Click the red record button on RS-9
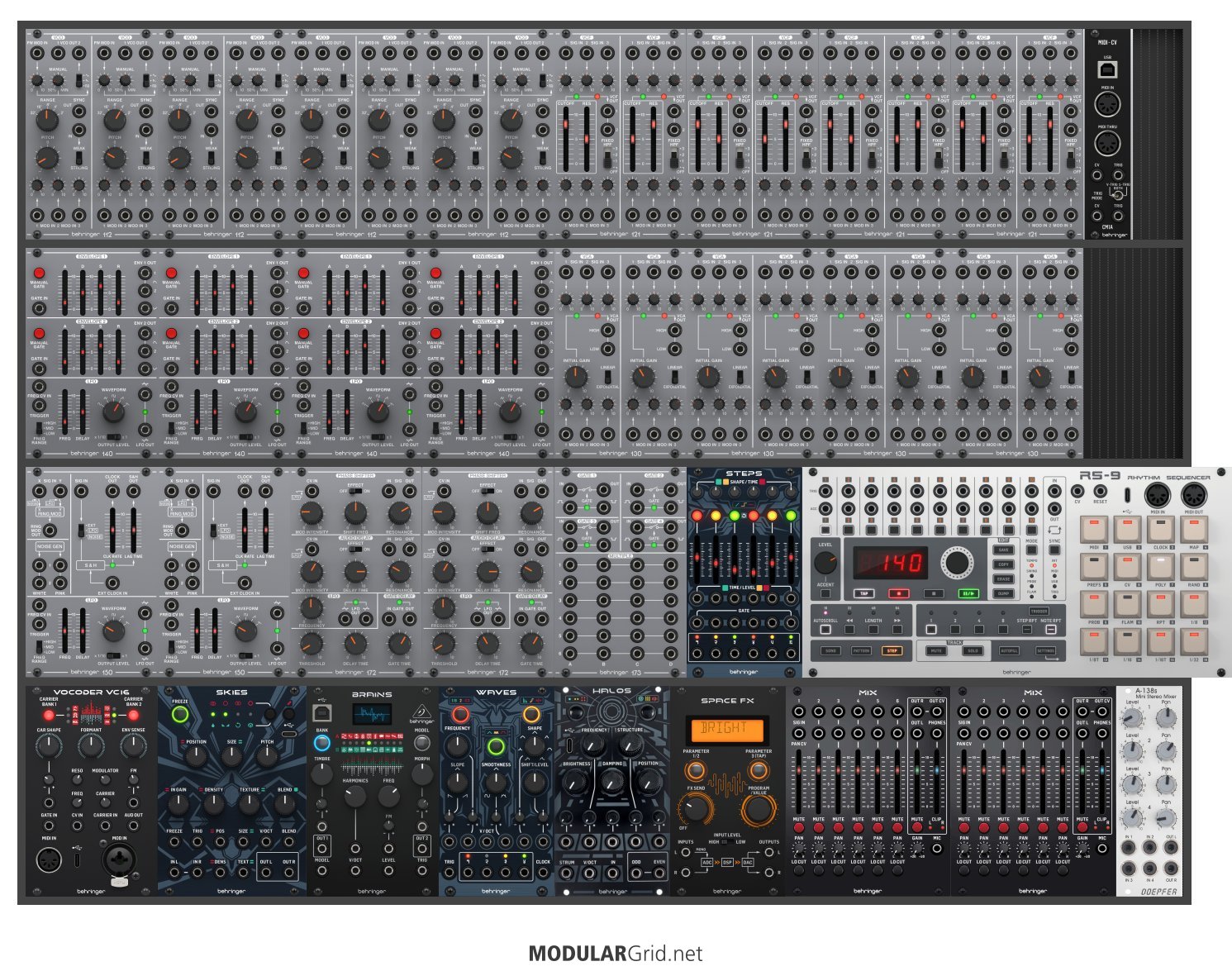Image resolution: width=1232 pixels, height=971 pixels. (x=898, y=593)
